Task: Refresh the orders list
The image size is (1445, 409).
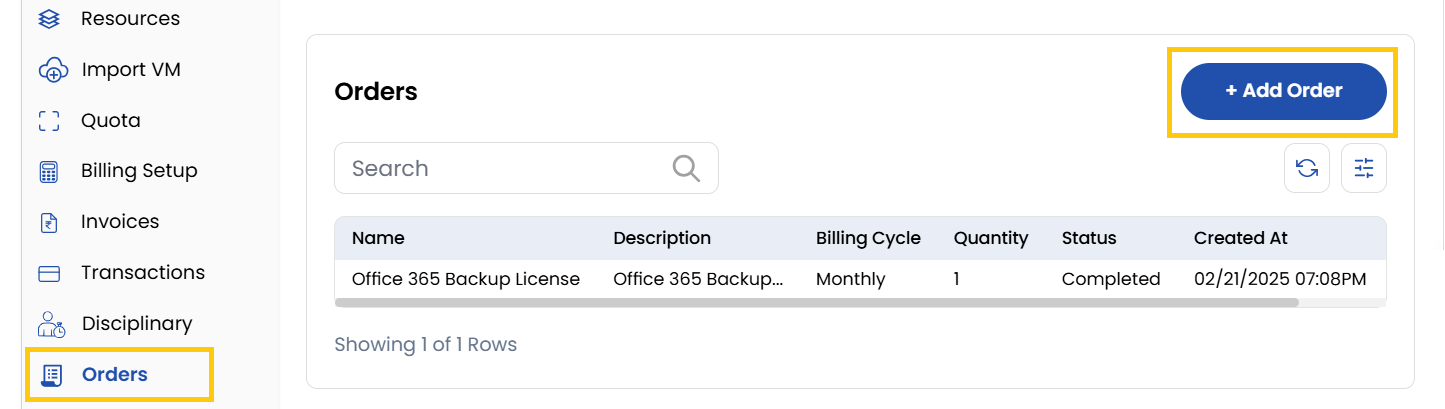Action: [x=1307, y=168]
